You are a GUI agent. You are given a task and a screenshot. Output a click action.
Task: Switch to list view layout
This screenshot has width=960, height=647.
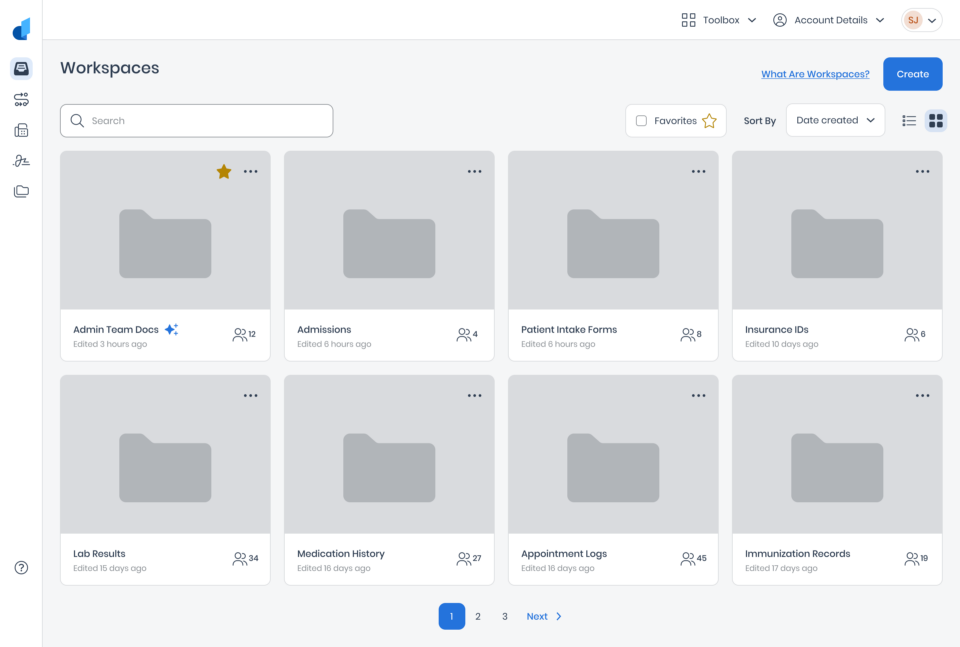click(x=909, y=121)
